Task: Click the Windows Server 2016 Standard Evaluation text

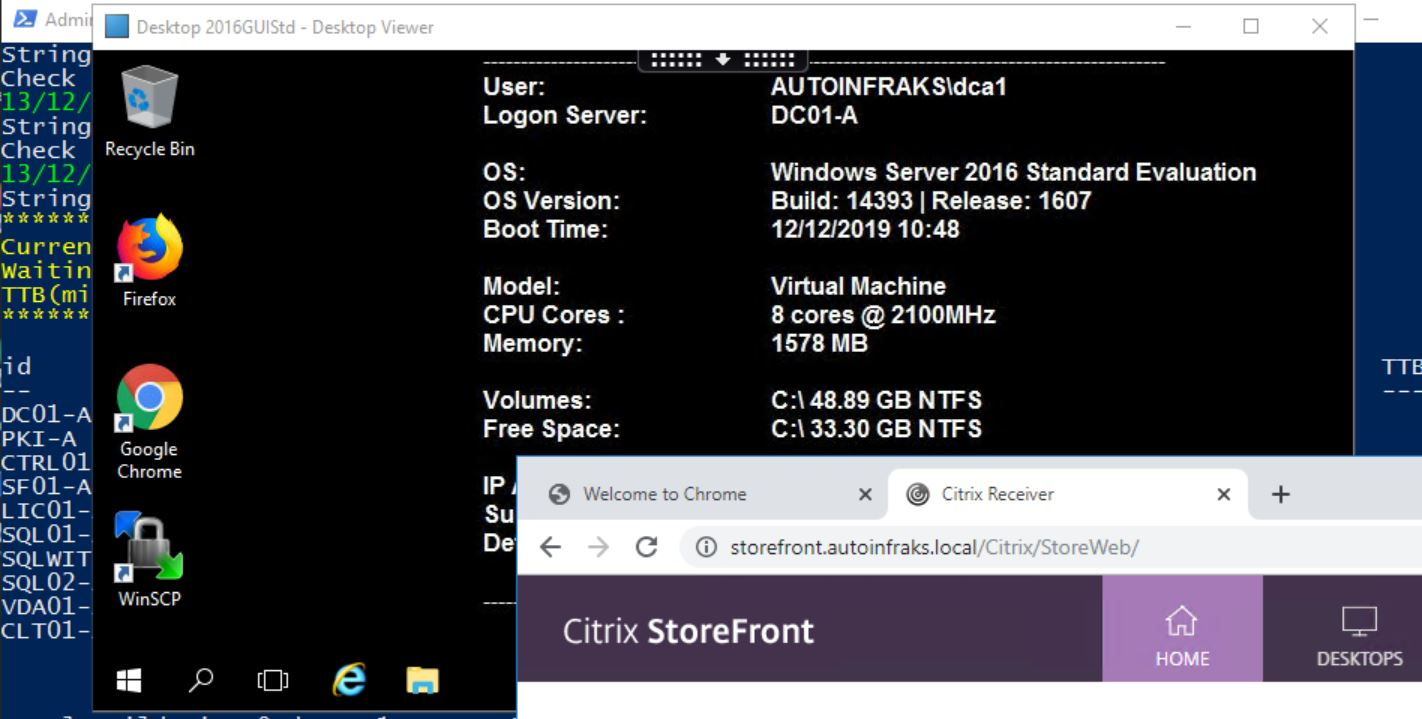Action: point(1013,172)
